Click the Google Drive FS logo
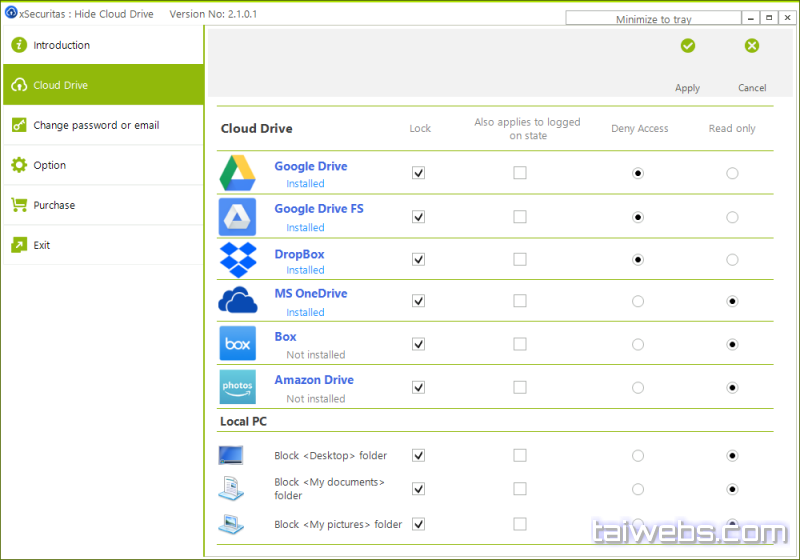 tap(238, 217)
